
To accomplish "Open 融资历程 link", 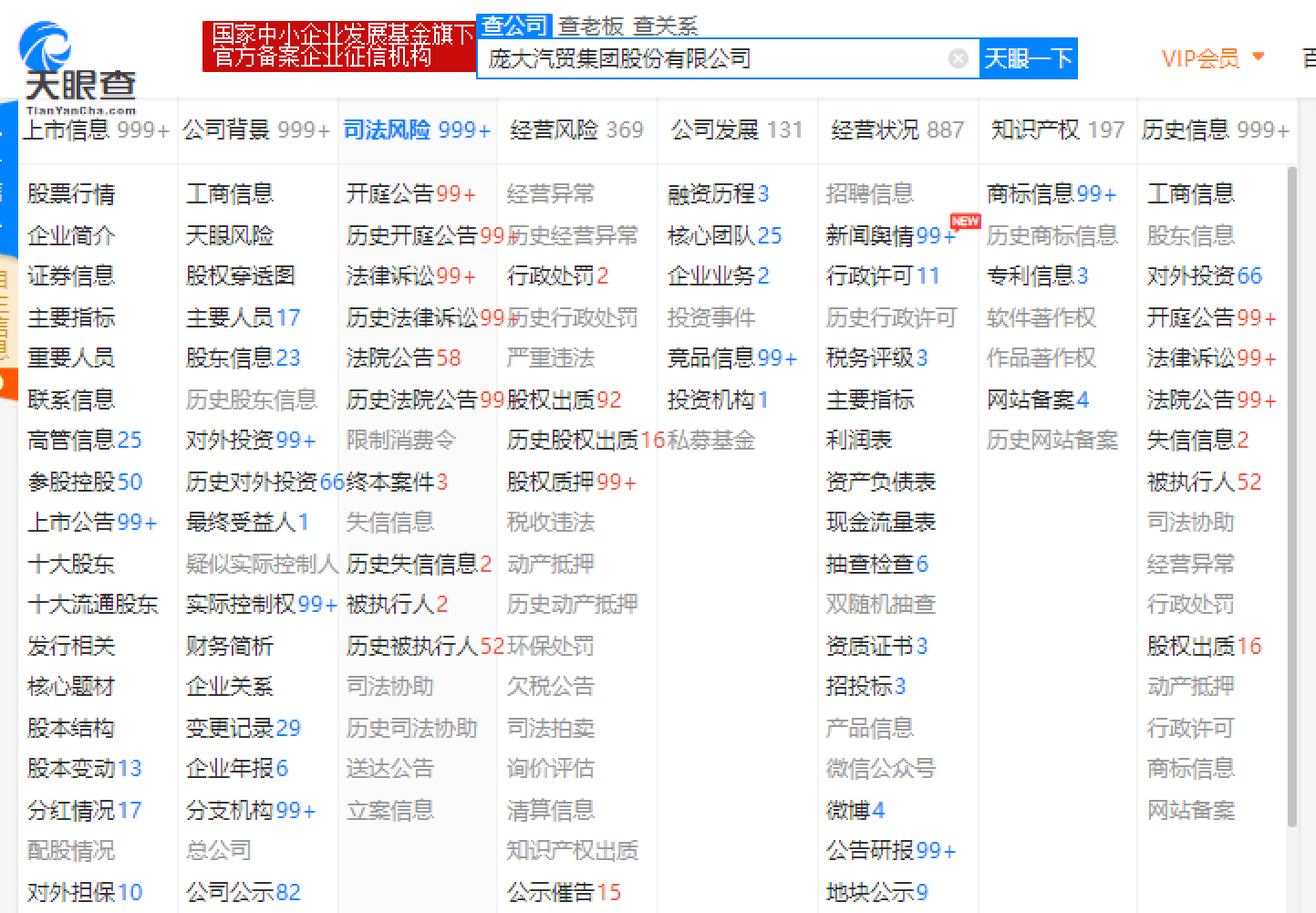I will point(719,194).
